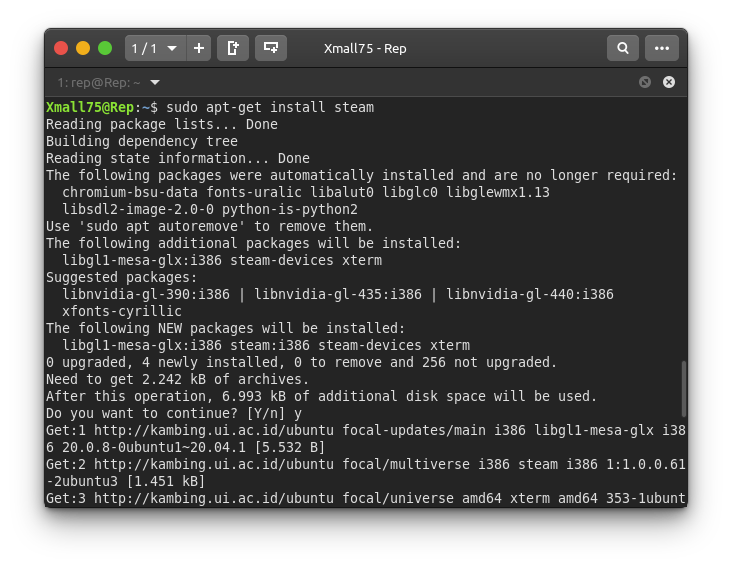This screenshot has width=732, height=568.
Task: Expand the rep@Rep session dropdown arrow
Action: point(155,83)
